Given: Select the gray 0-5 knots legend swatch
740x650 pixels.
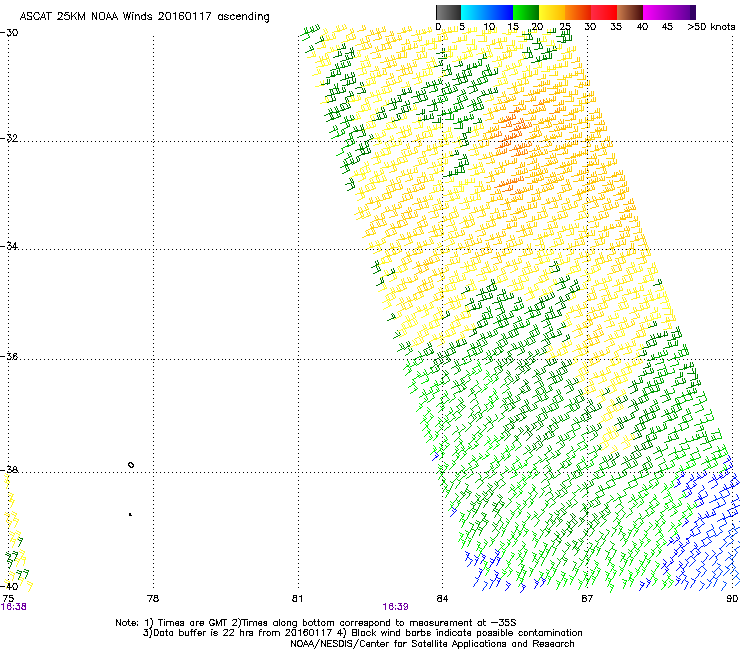Looking at the screenshot, I should [x=448, y=12].
